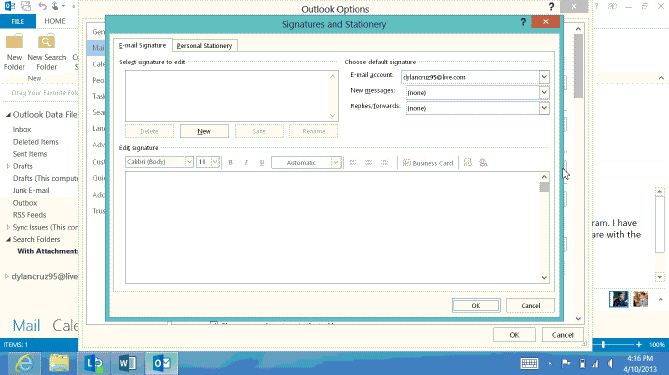The width and height of the screenshot is (669, 375).
Task: Open help for Signatures and Stationery dialog
Action: pyautogui.click(x=523, y=22)
